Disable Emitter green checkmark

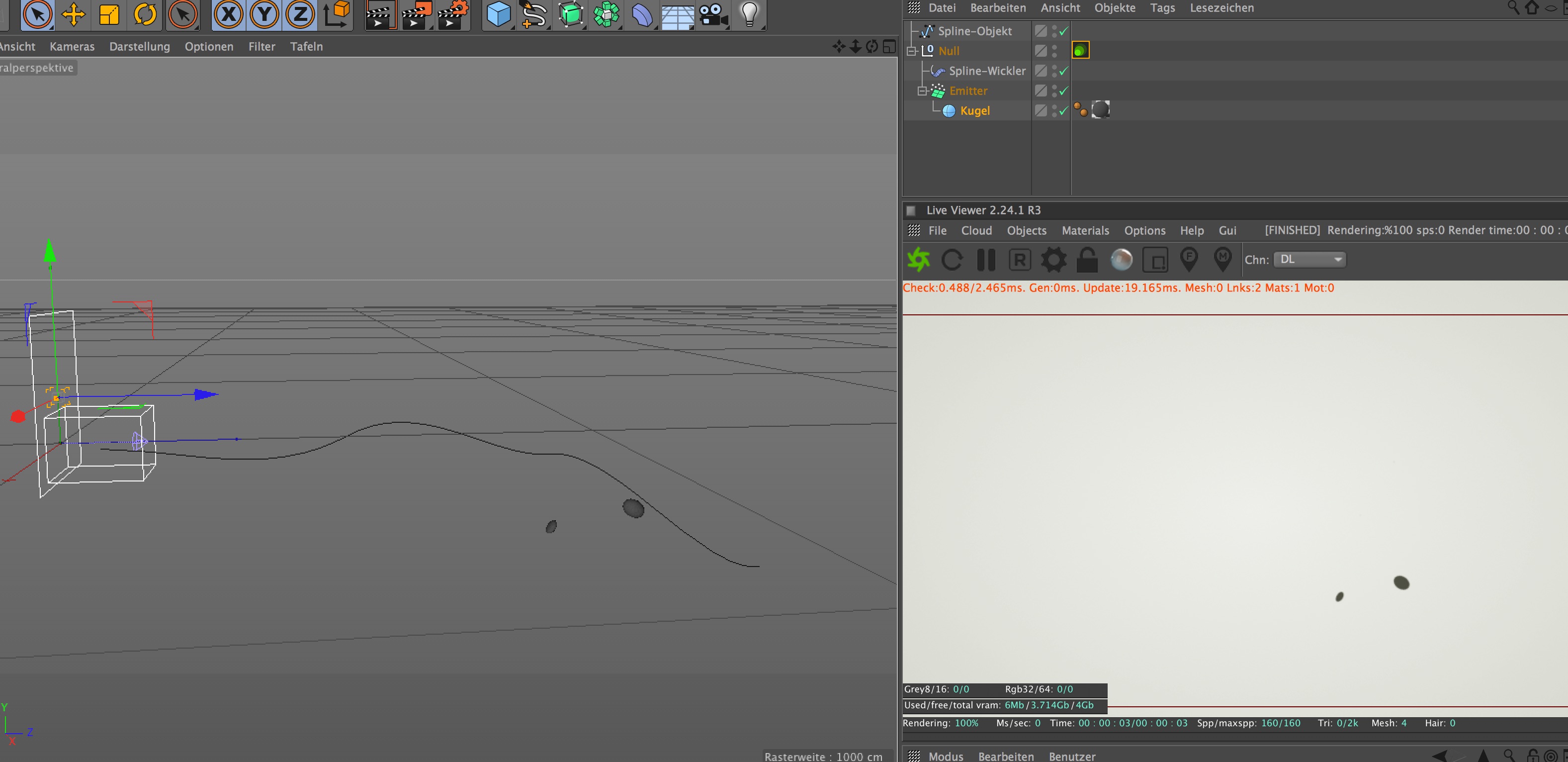click(1063, 92)
